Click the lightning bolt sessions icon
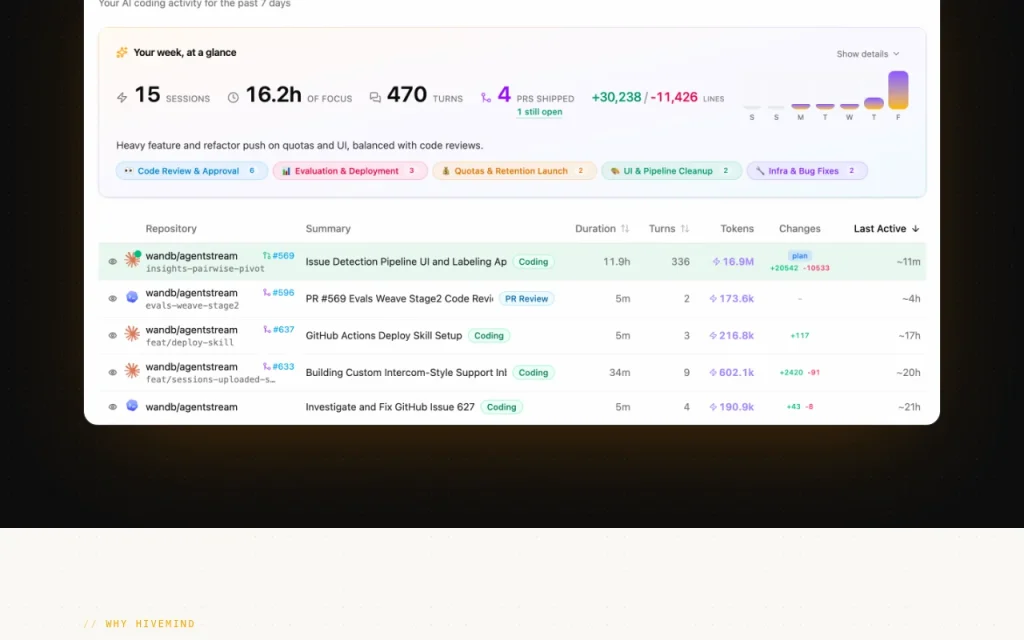1024x640 pixels. tap(122, 97)
